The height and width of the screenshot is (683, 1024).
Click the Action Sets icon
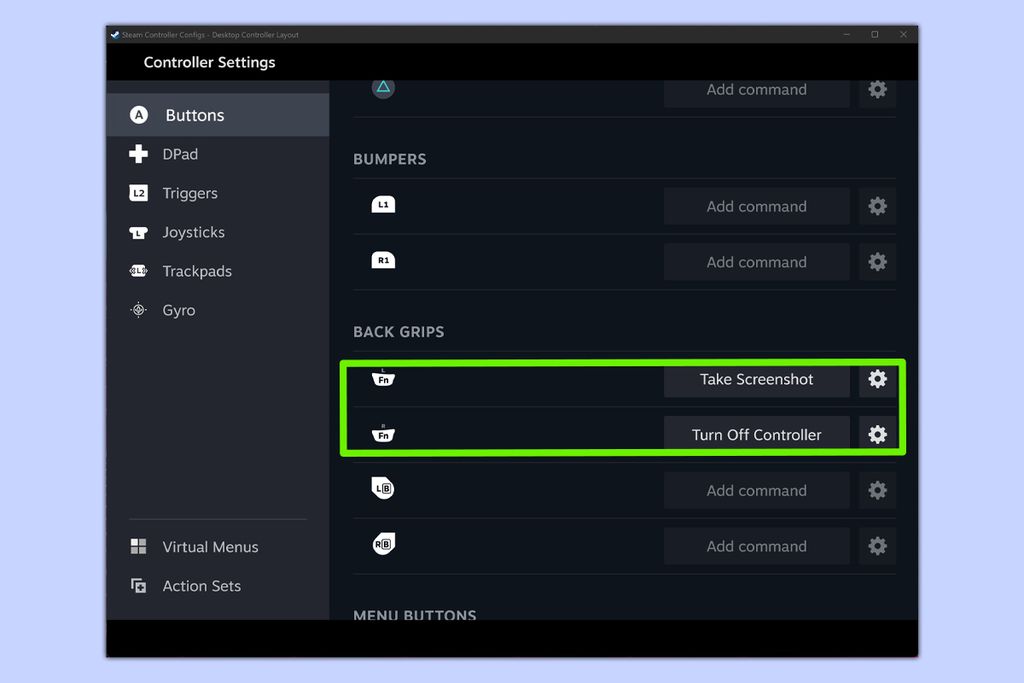point(138,586)
